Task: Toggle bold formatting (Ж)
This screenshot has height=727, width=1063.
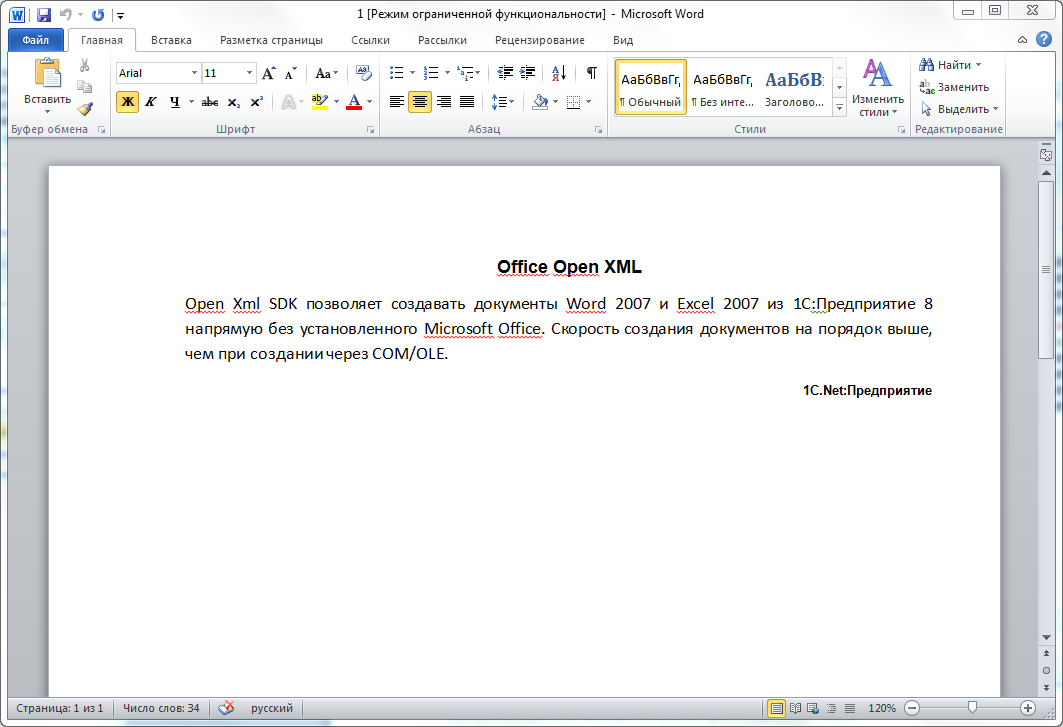Action: 127,102
